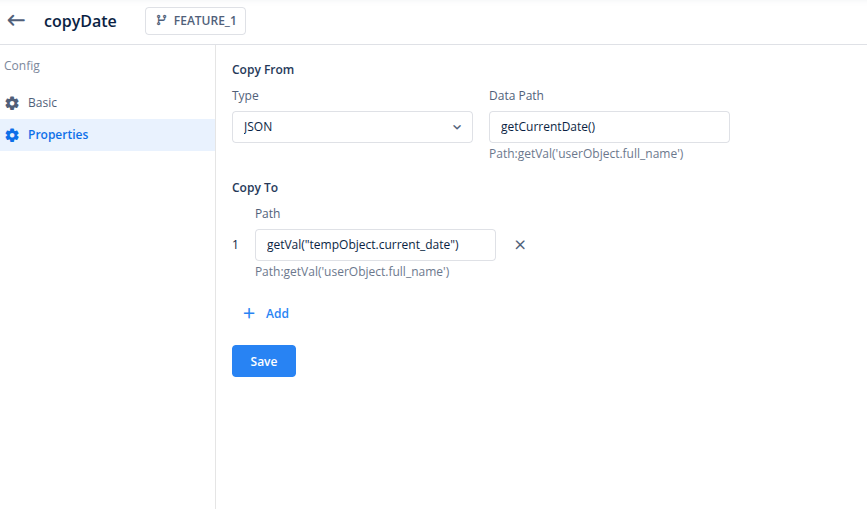Click the Copy To section heading
867x509 pixels.
(255, 188)
